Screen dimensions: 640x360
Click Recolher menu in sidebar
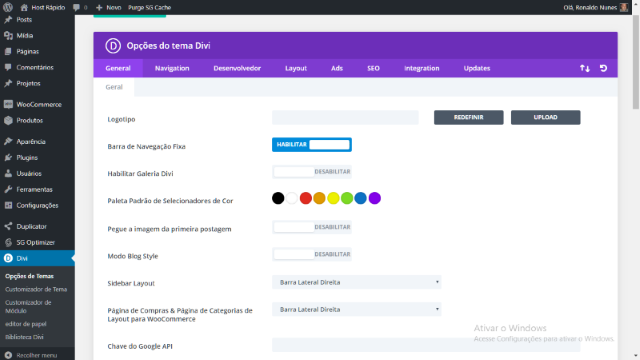pos(37,356)
